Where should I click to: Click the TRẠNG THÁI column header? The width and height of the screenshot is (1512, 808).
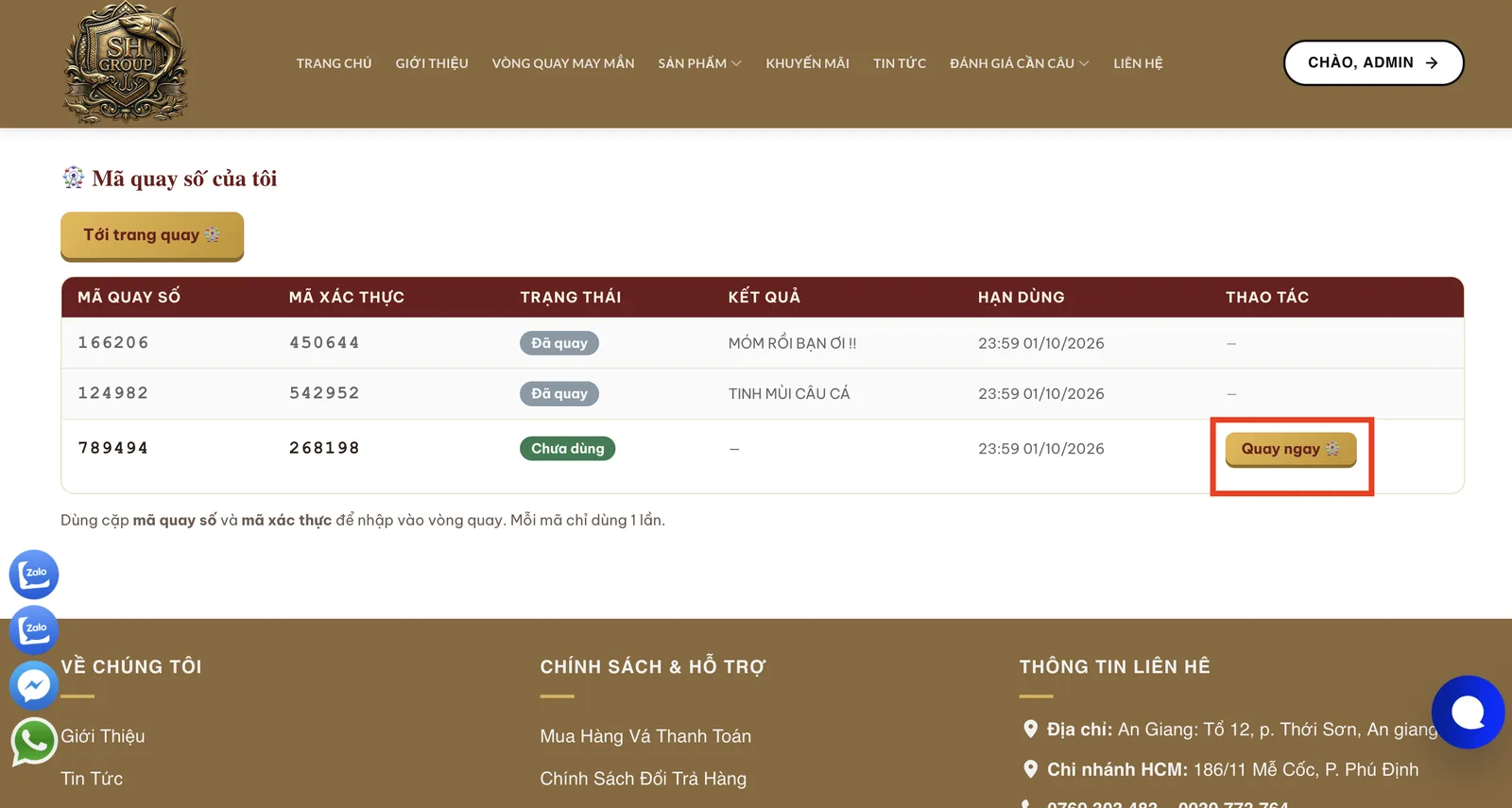coord(571,297)
